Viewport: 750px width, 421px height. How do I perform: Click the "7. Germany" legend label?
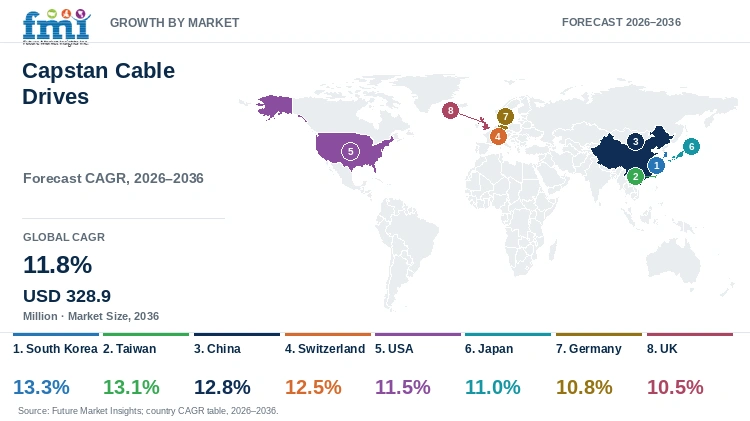[x=589, y=349]
